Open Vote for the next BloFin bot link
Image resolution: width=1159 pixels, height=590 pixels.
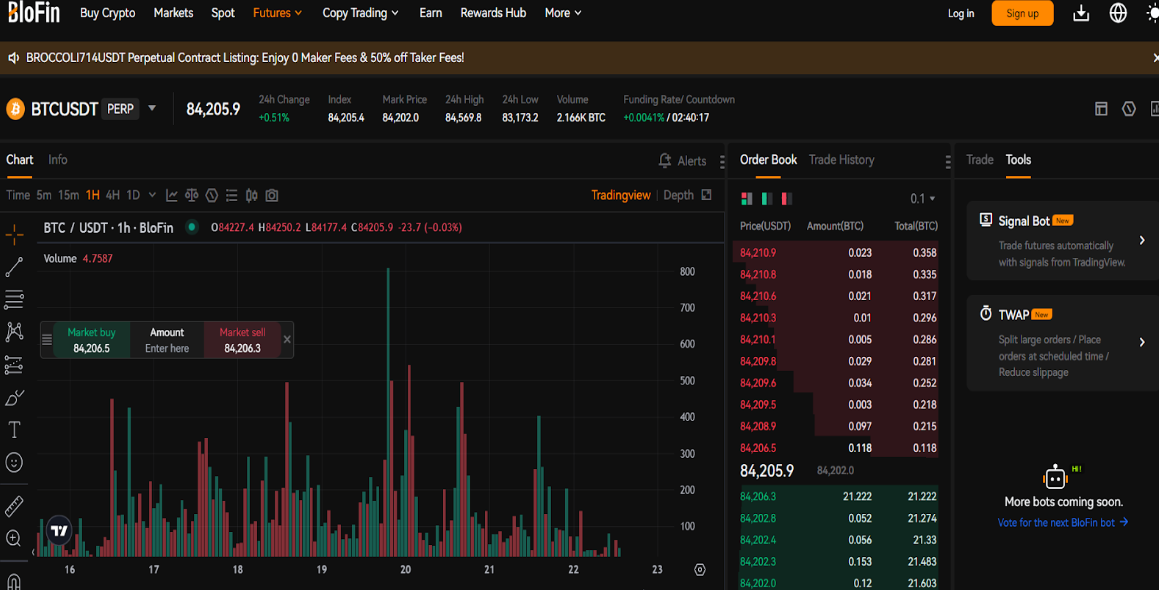[x=1062, y=523]
